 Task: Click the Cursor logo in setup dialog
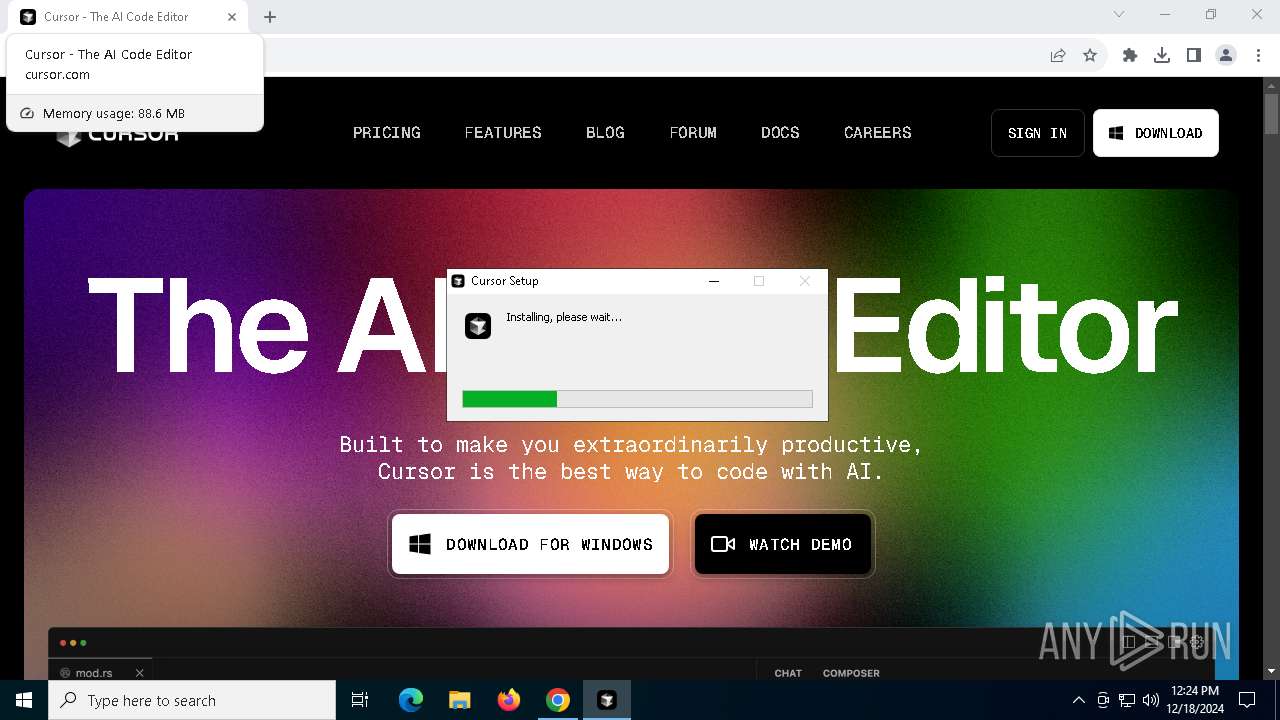478,326
